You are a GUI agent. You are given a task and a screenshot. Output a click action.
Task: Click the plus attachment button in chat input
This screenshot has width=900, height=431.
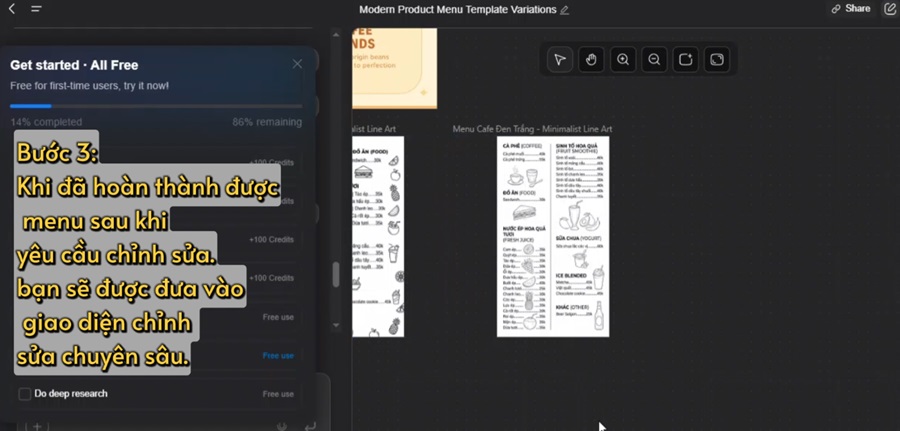point(37,426)
